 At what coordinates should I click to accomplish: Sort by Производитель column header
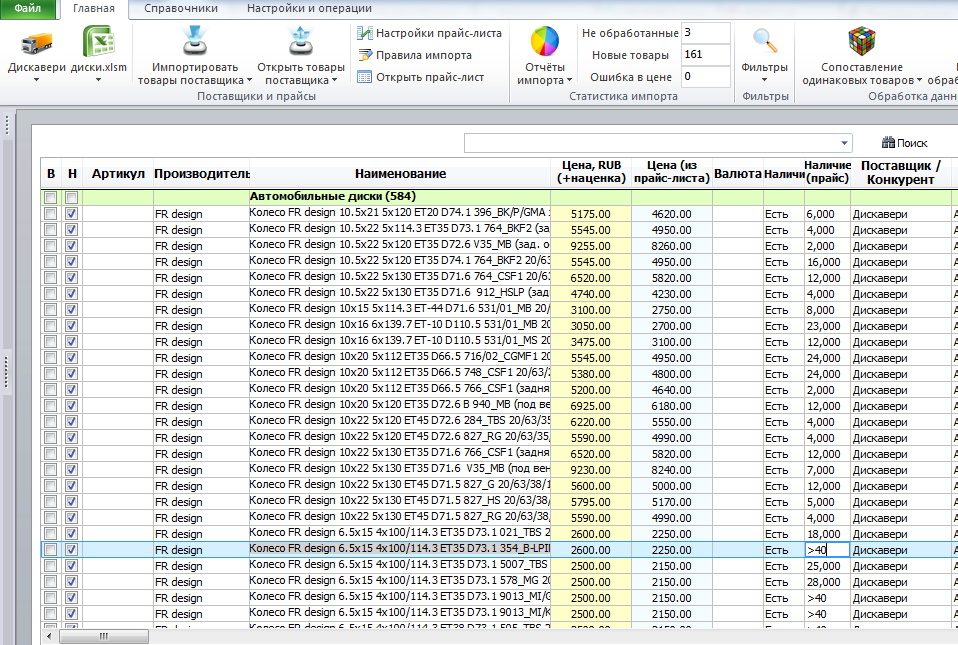[x=202, y=173]
